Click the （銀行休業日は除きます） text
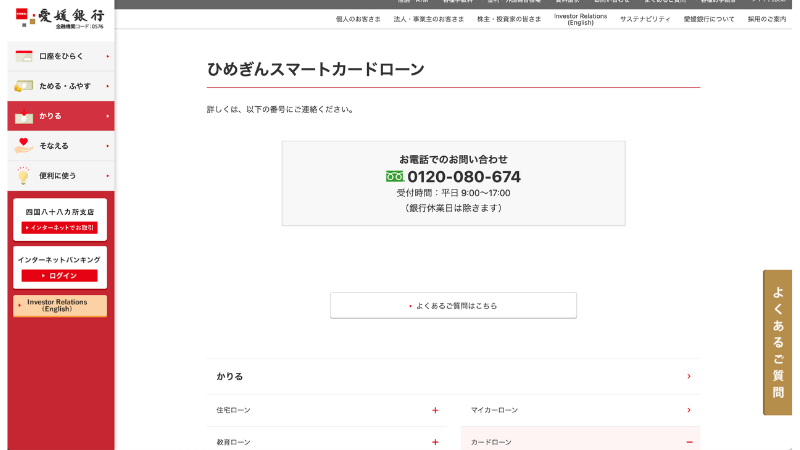 point(453,208)
